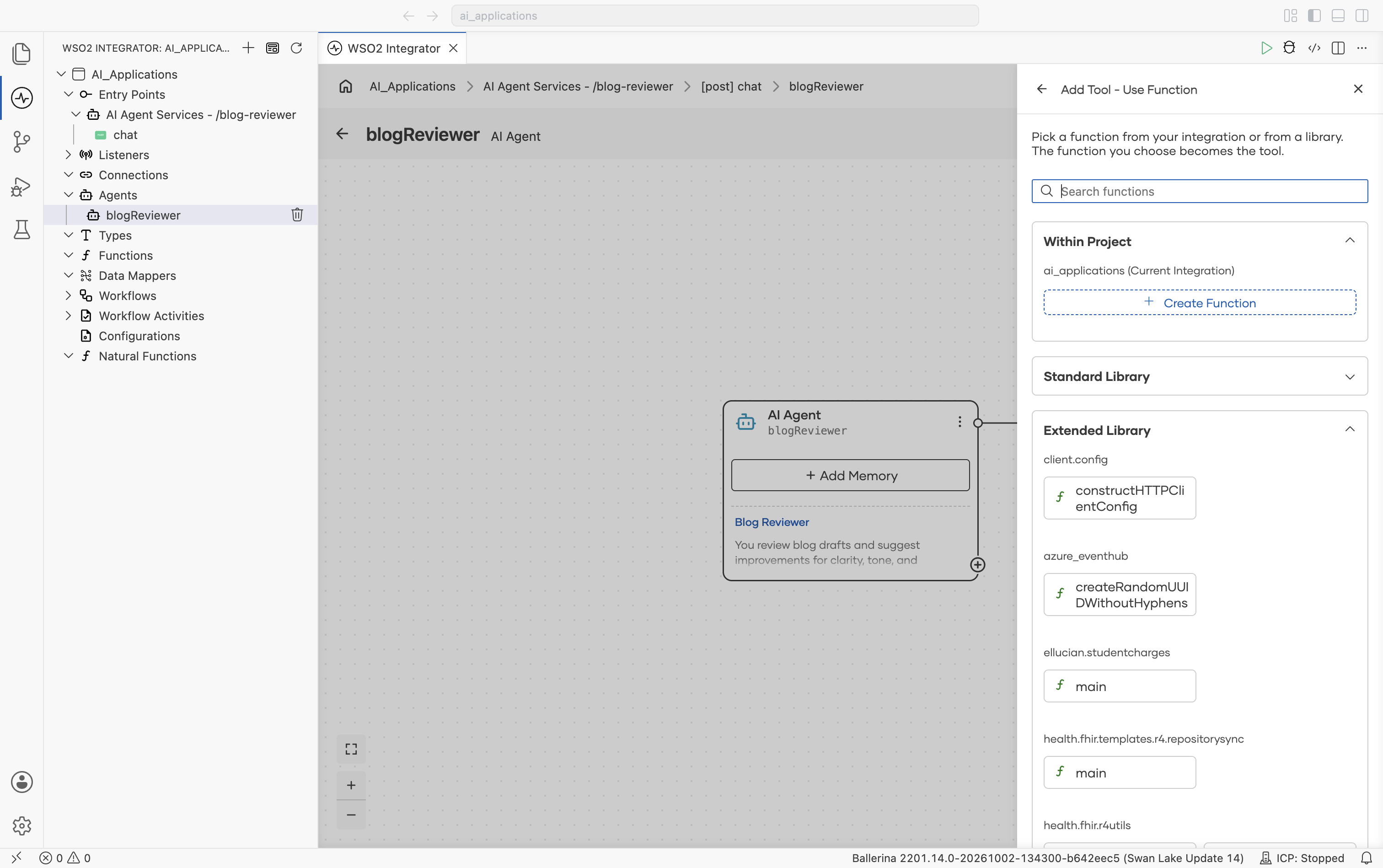1383x868 pixels.
Task: Run the integration with the play icon
Action: pyautogui.click(x=1266, y=48)
